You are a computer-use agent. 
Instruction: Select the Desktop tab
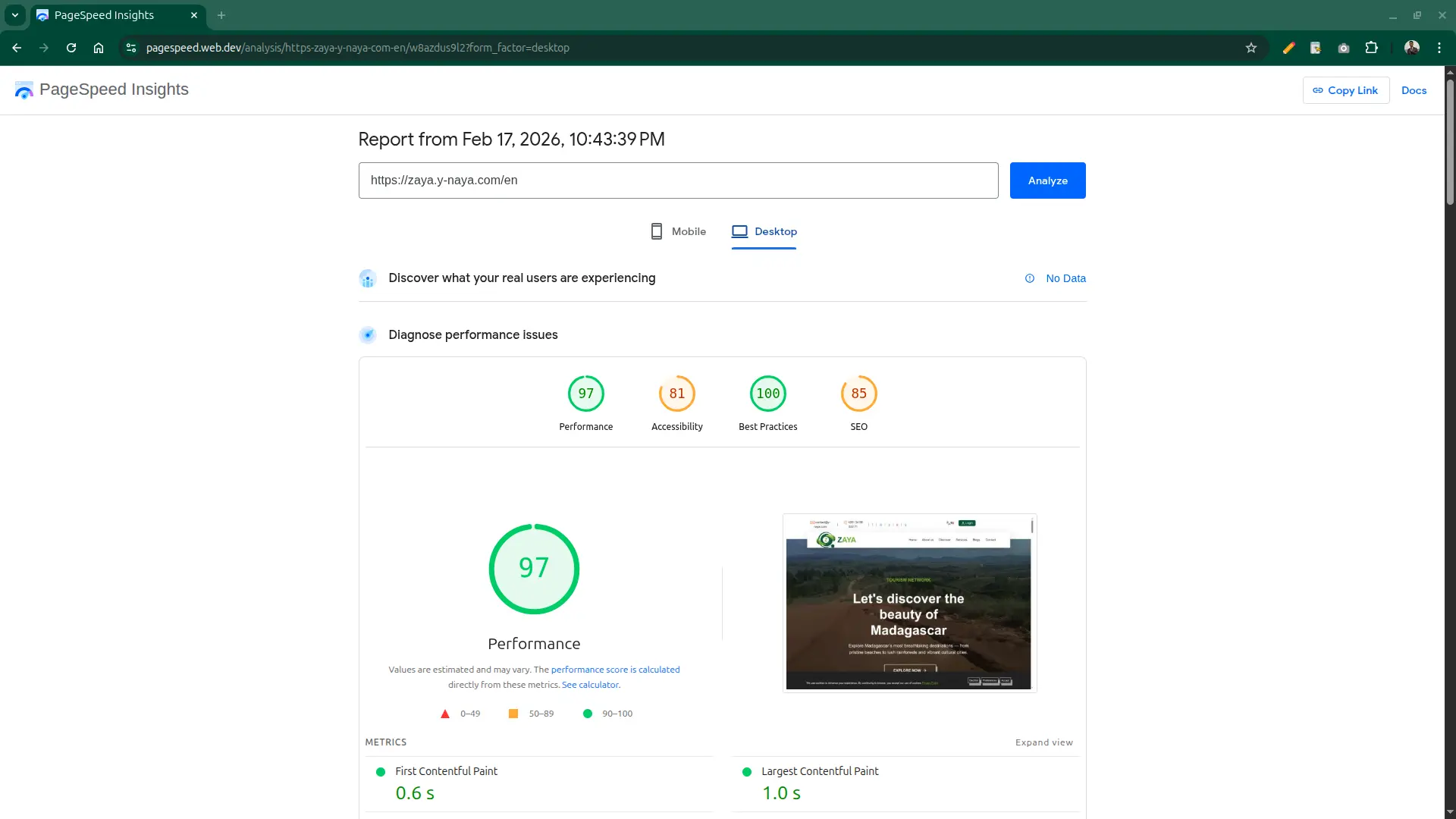[x=764, y=231]
